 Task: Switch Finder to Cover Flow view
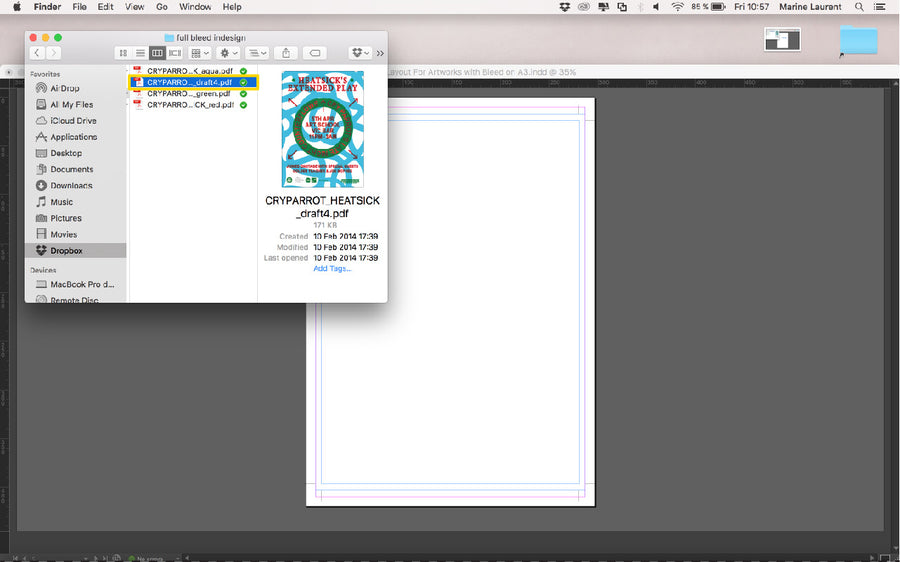pos(175,53)
